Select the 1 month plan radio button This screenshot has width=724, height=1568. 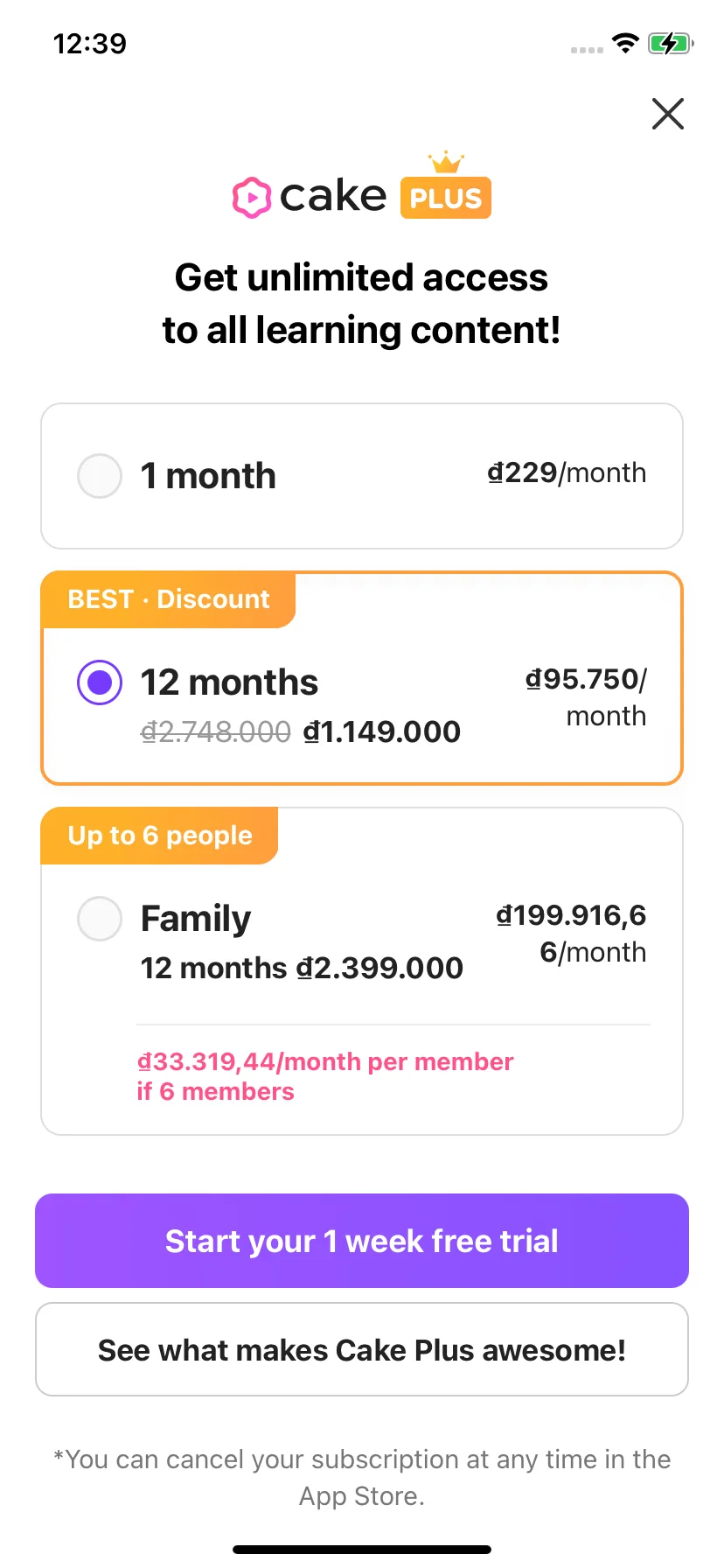click(100, 476)
